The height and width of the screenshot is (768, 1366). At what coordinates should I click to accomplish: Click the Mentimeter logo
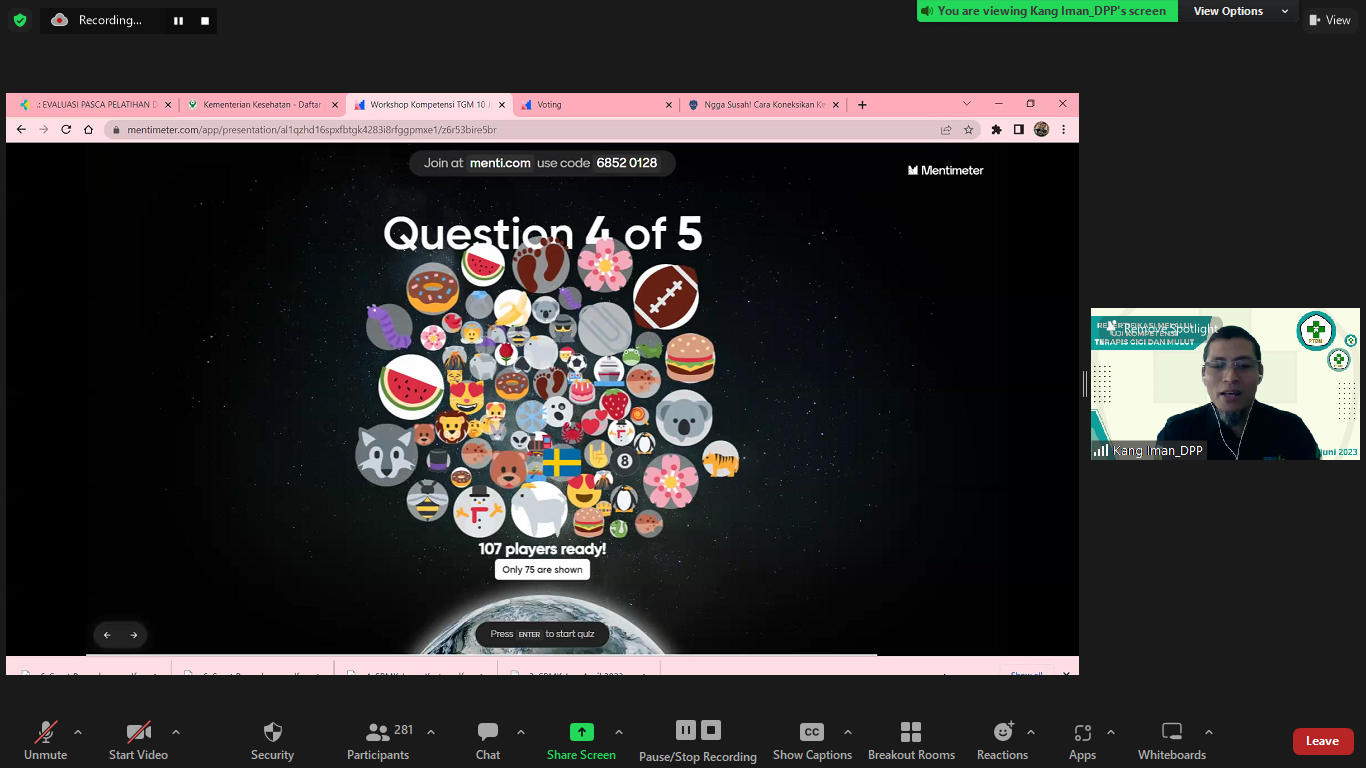945,170
